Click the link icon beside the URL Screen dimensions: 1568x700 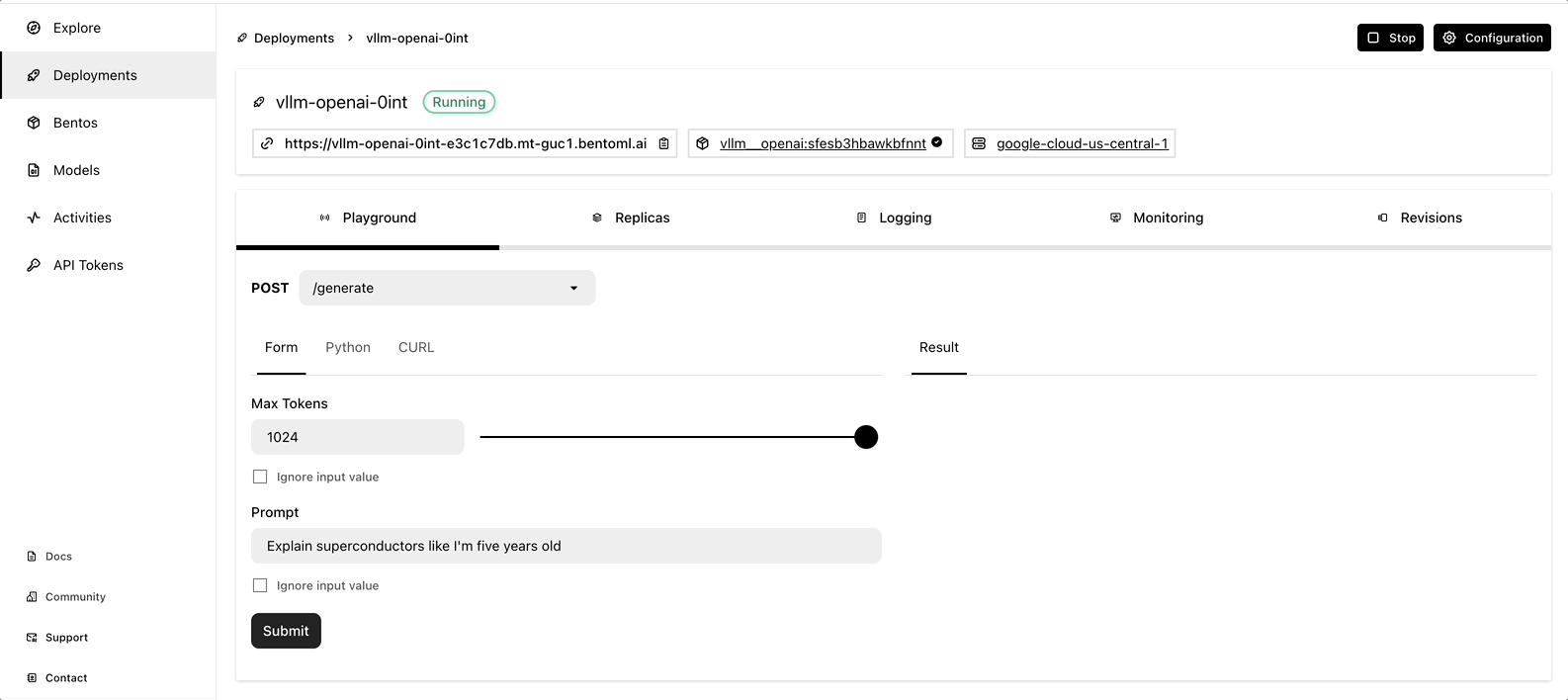(267, 143)
